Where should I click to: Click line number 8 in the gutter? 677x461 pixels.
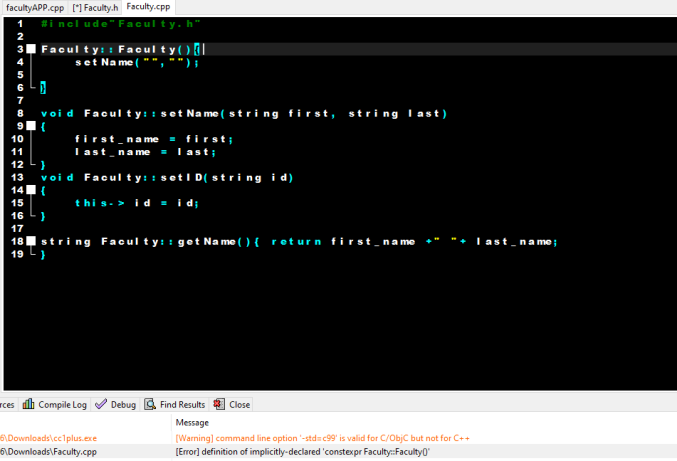pyautogui.click(x=20, y=114)
